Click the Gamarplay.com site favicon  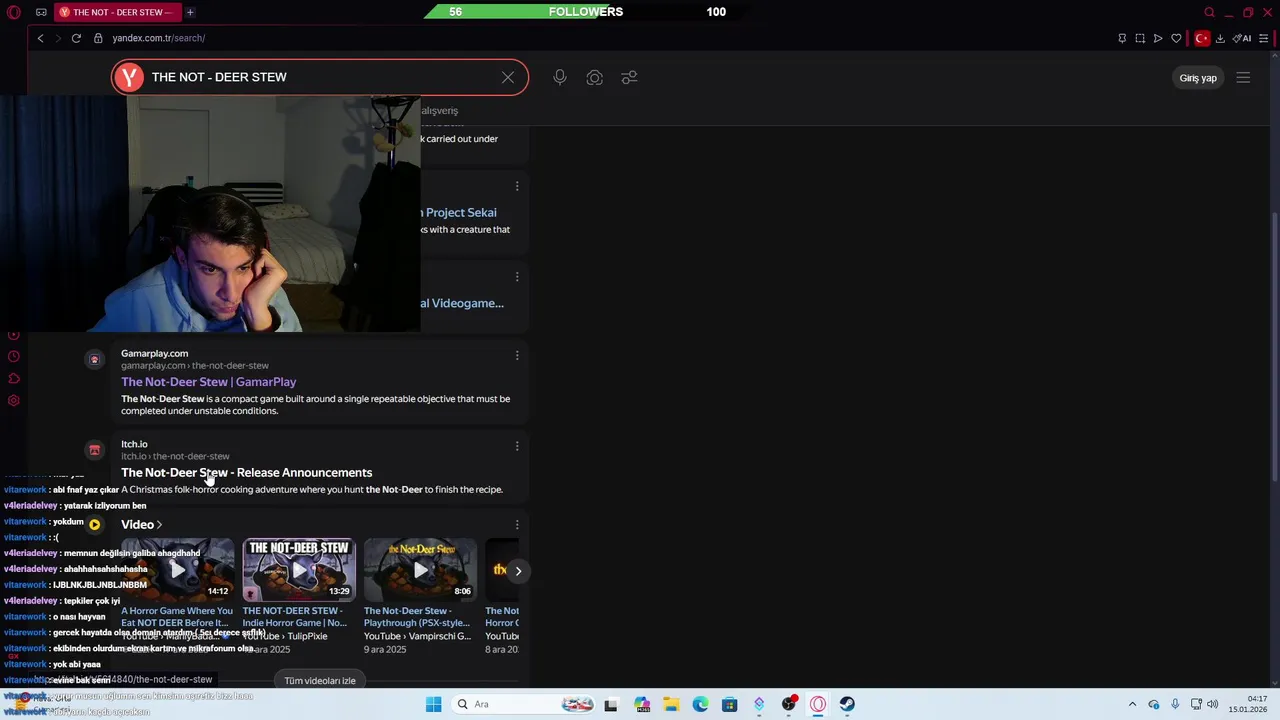(94, 359)
